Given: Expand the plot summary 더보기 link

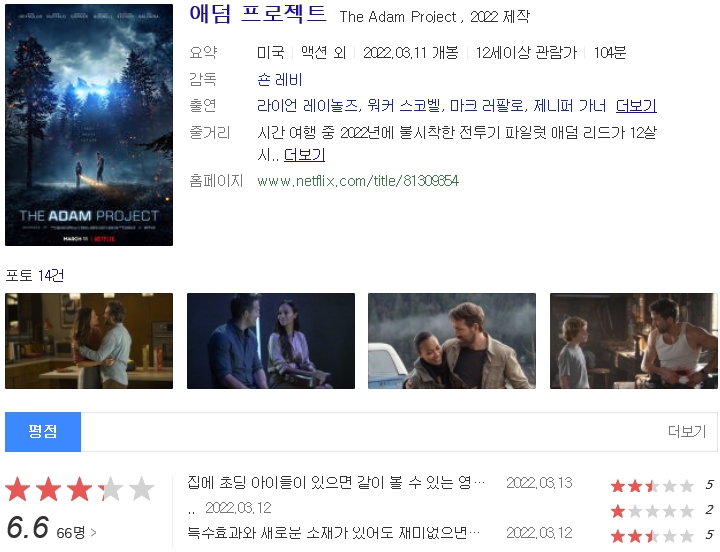Looking at the screenshot, I should pyautogui.click(x=304, y=155).
